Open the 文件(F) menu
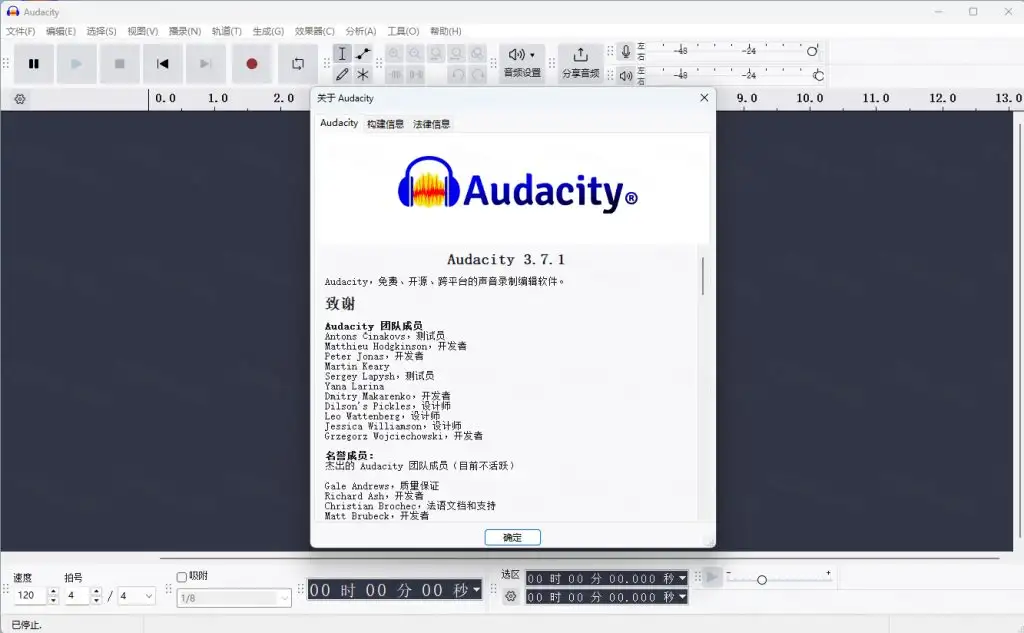 21,31
